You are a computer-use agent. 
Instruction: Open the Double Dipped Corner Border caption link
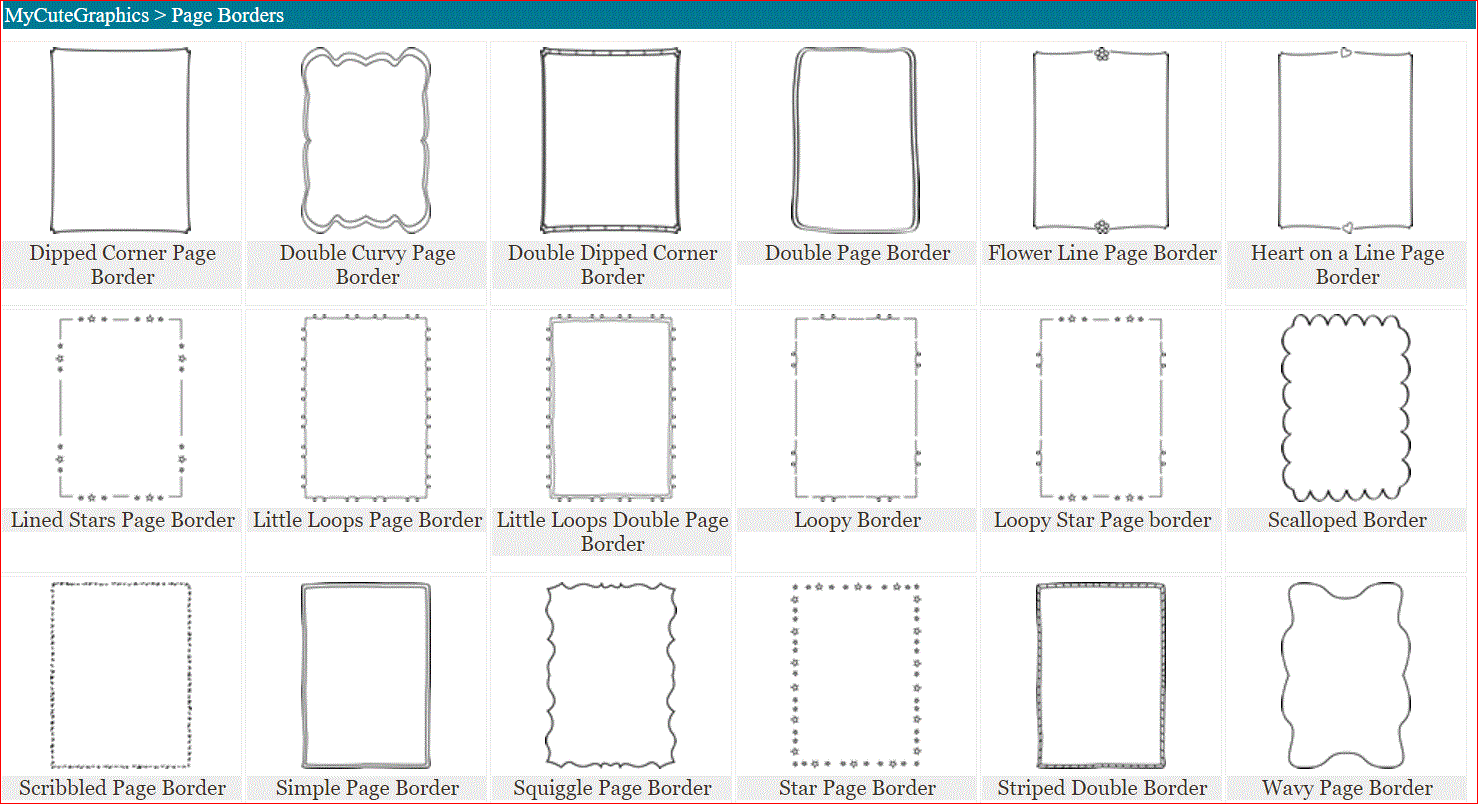pos(612,265)
